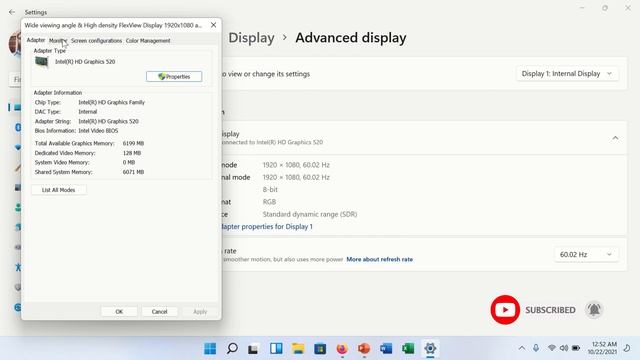Open Excel from the taskbar
This screenshot has height=360, width=640.
408,349
